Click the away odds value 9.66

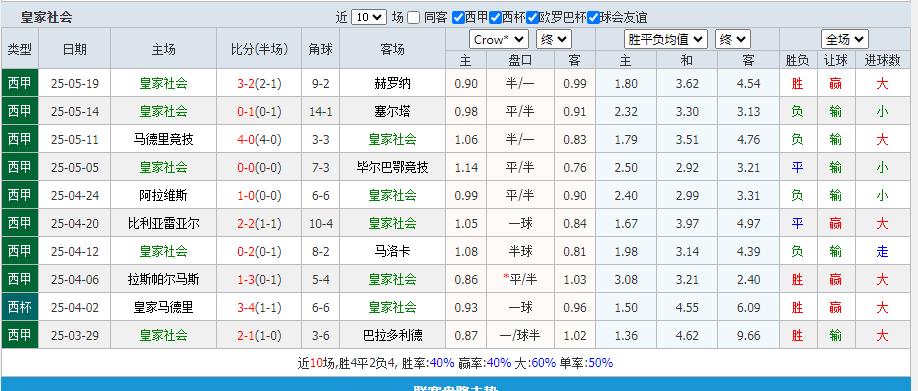(x=748, y=336)
